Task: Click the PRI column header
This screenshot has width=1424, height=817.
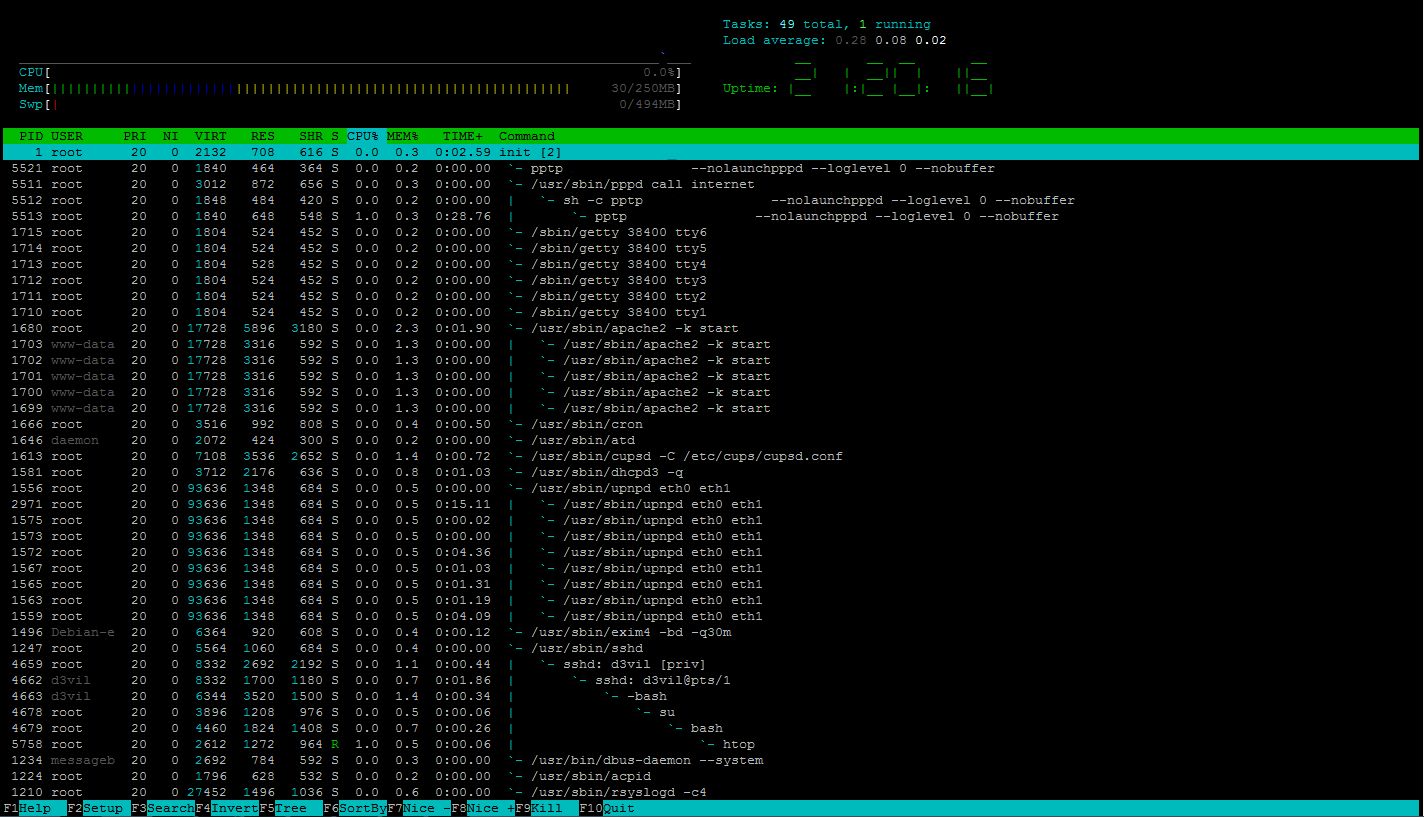Action: 135,136
